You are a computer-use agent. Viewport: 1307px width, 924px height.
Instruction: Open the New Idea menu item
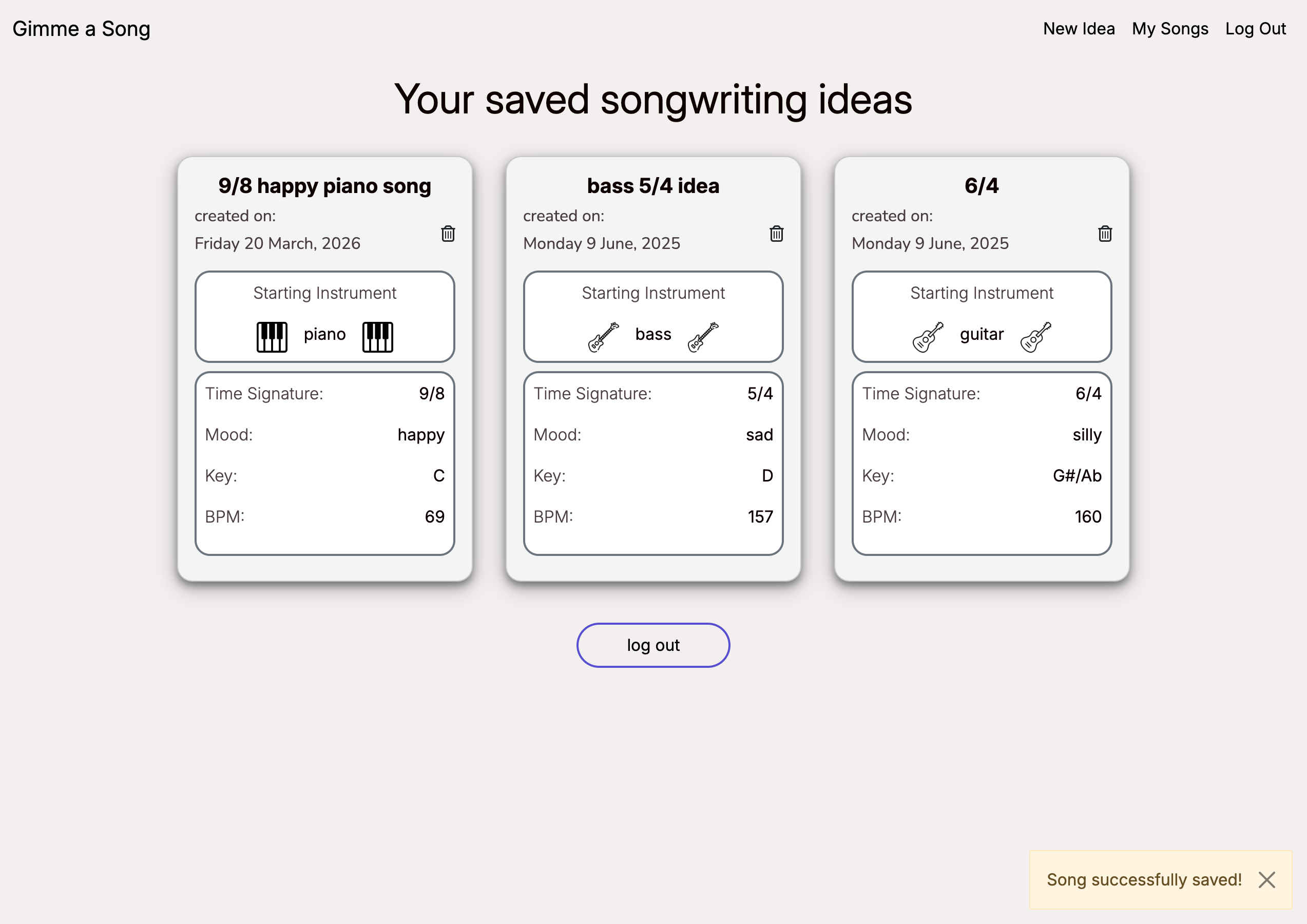pos(1079,28)
